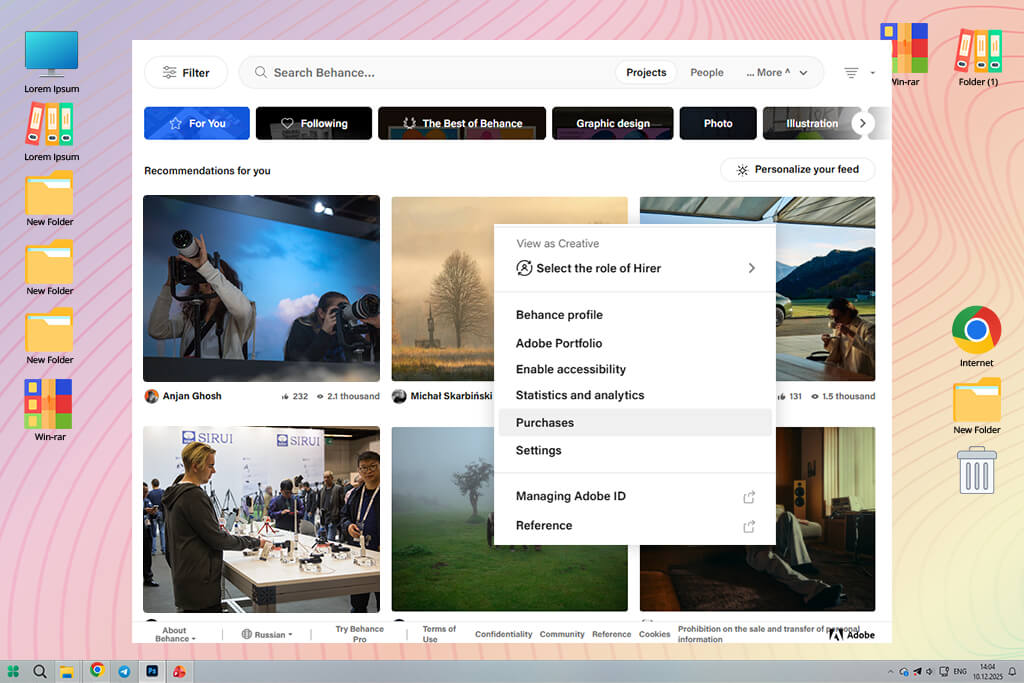Open the SIRUI exhibition project thumbnail
1024x683 pixels.
pos(261,519)
